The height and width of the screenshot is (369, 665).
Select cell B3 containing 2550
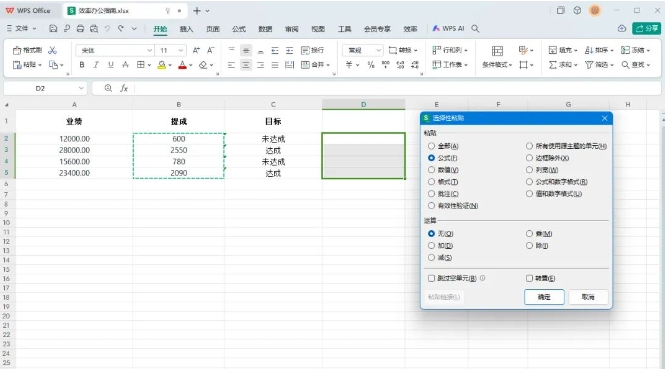tap(179, 150)
